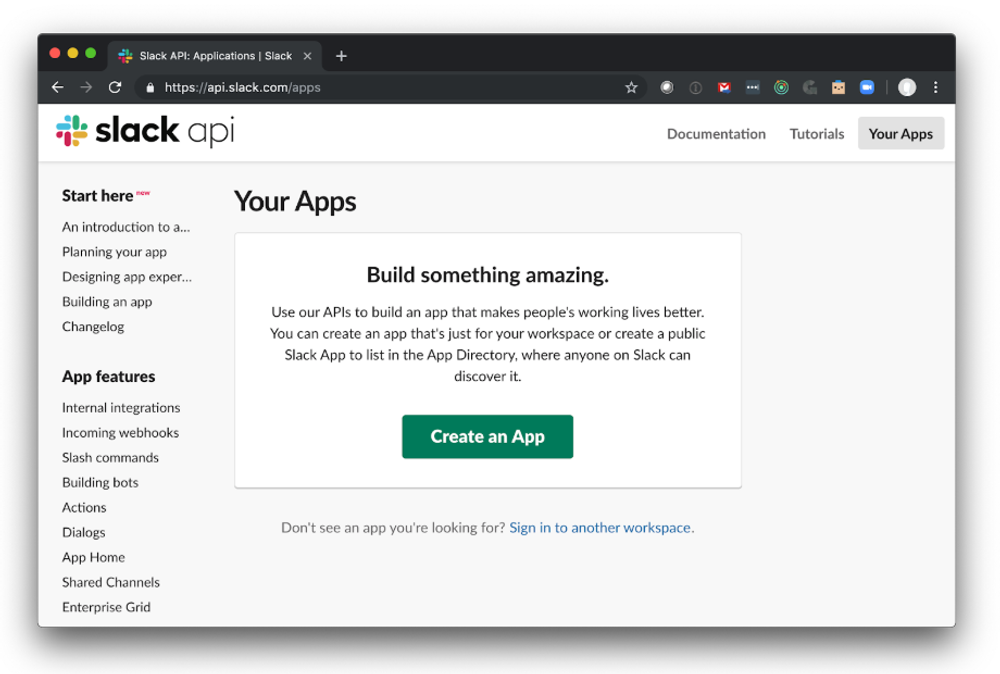1000x674 pixels.
Task: Open the Changelog sidebar link
Action: pyautogui.click(x=92, y=326)
